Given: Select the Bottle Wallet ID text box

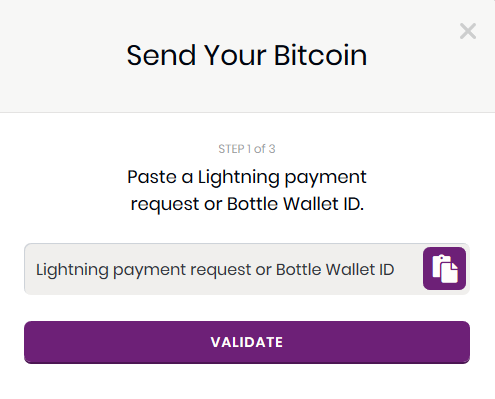Looking at the screenshot, I should pos(223,269).
